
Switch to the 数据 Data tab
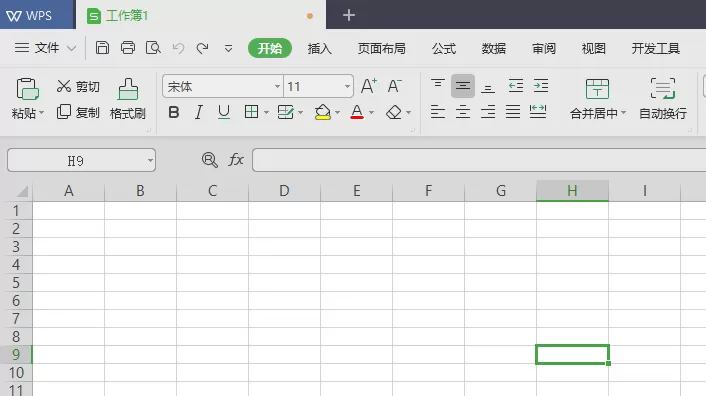[x=494, y=48]
